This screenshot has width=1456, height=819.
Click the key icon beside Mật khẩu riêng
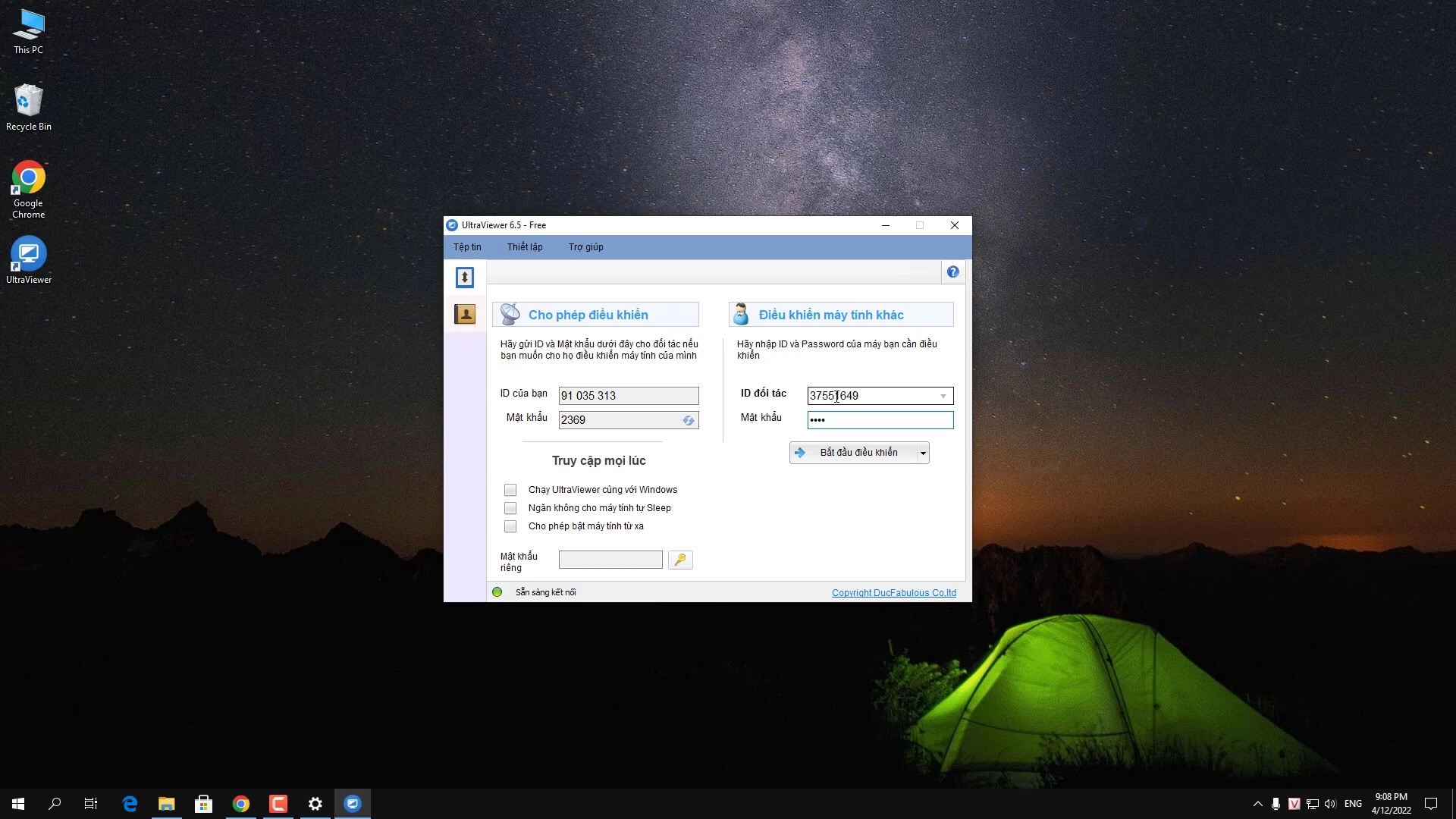pos(680,560)
